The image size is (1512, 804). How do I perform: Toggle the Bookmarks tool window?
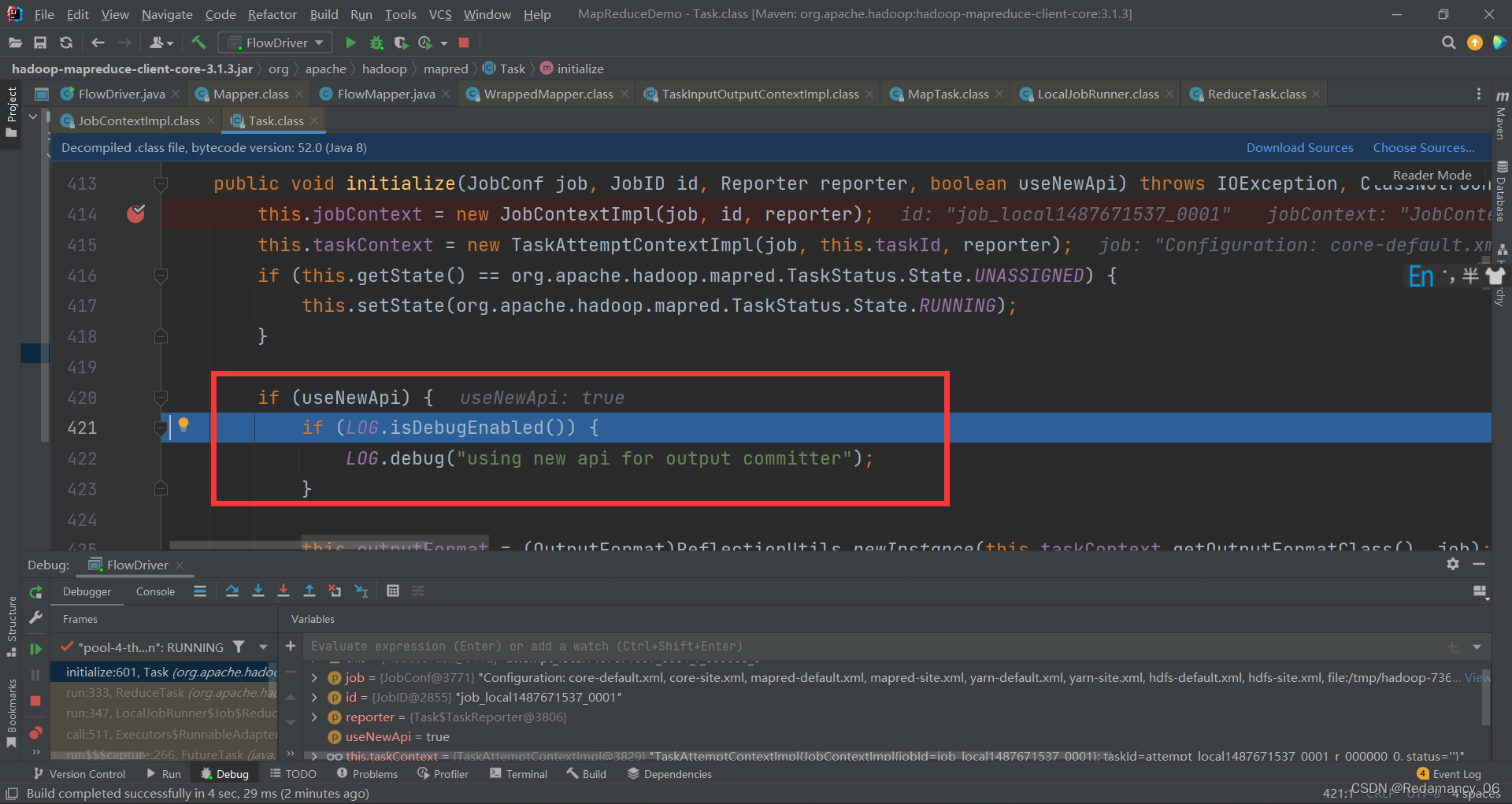pos(11,713)
